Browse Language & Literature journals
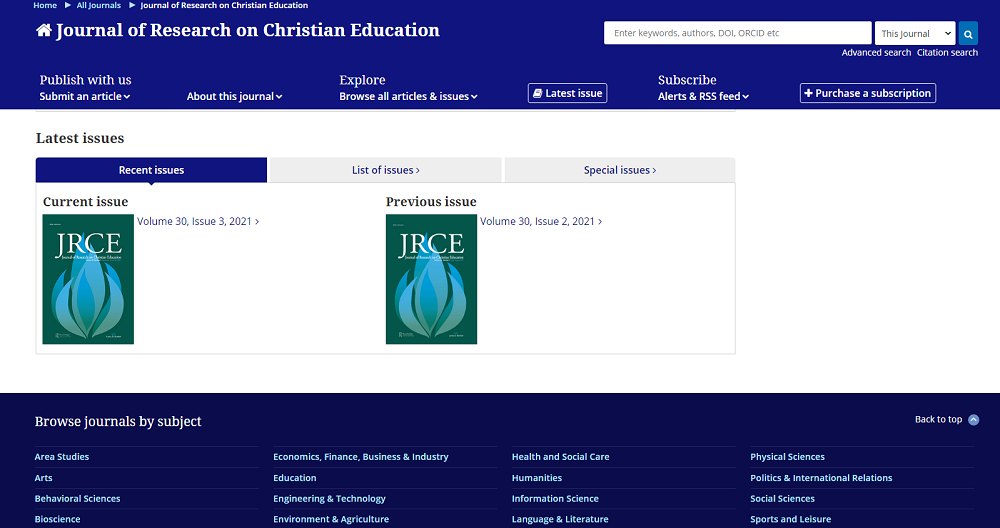1000x528 pixels. pos(560,519)
